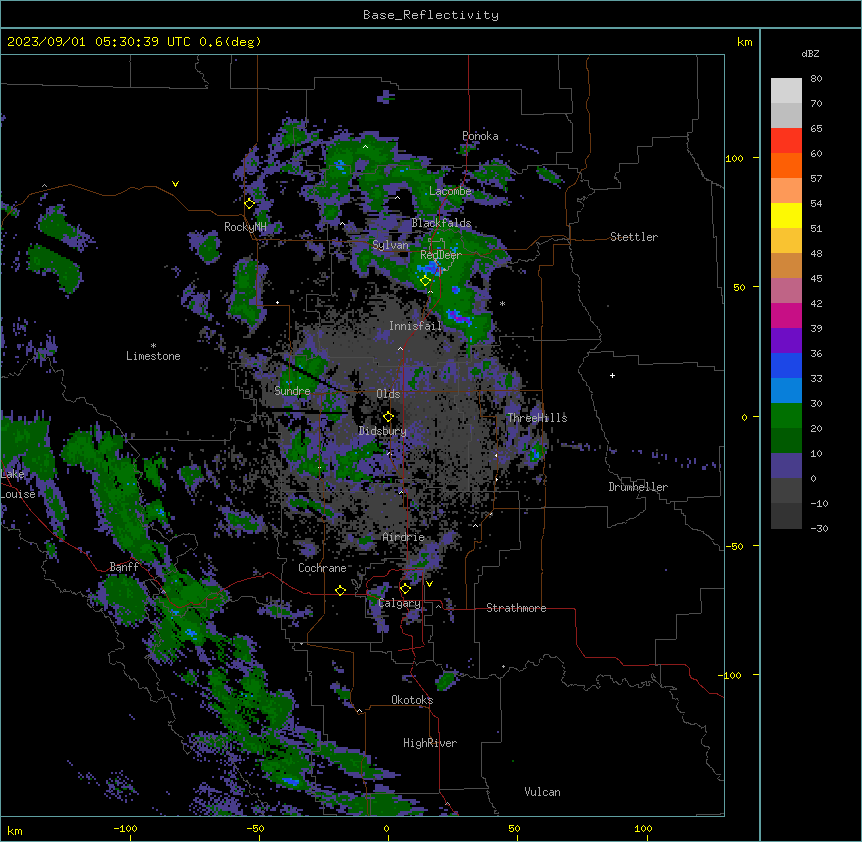
Task: Click the RockyMH label
Action: (x=245, y=227)
